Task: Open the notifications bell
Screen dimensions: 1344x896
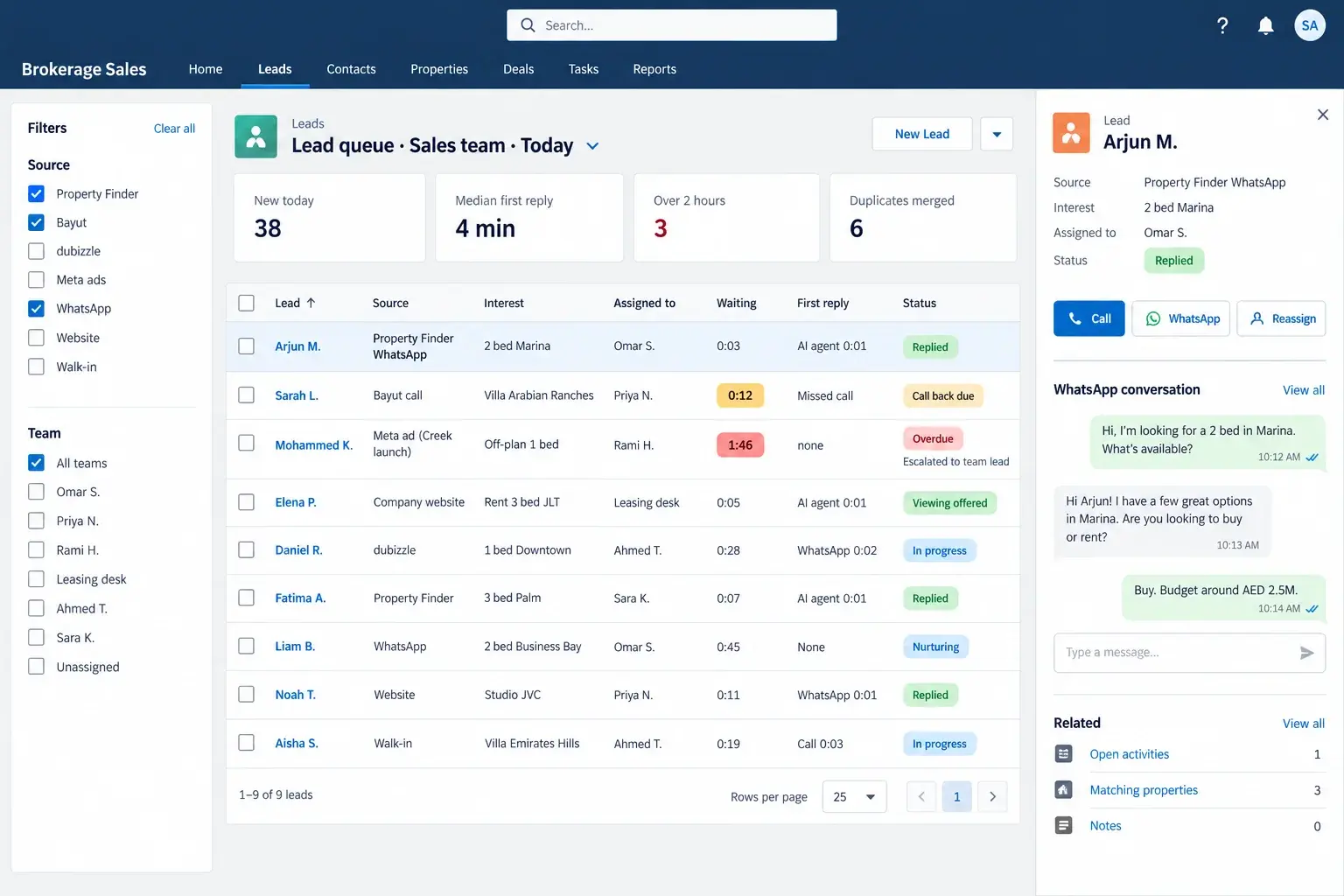Action: coord(1265,25)
